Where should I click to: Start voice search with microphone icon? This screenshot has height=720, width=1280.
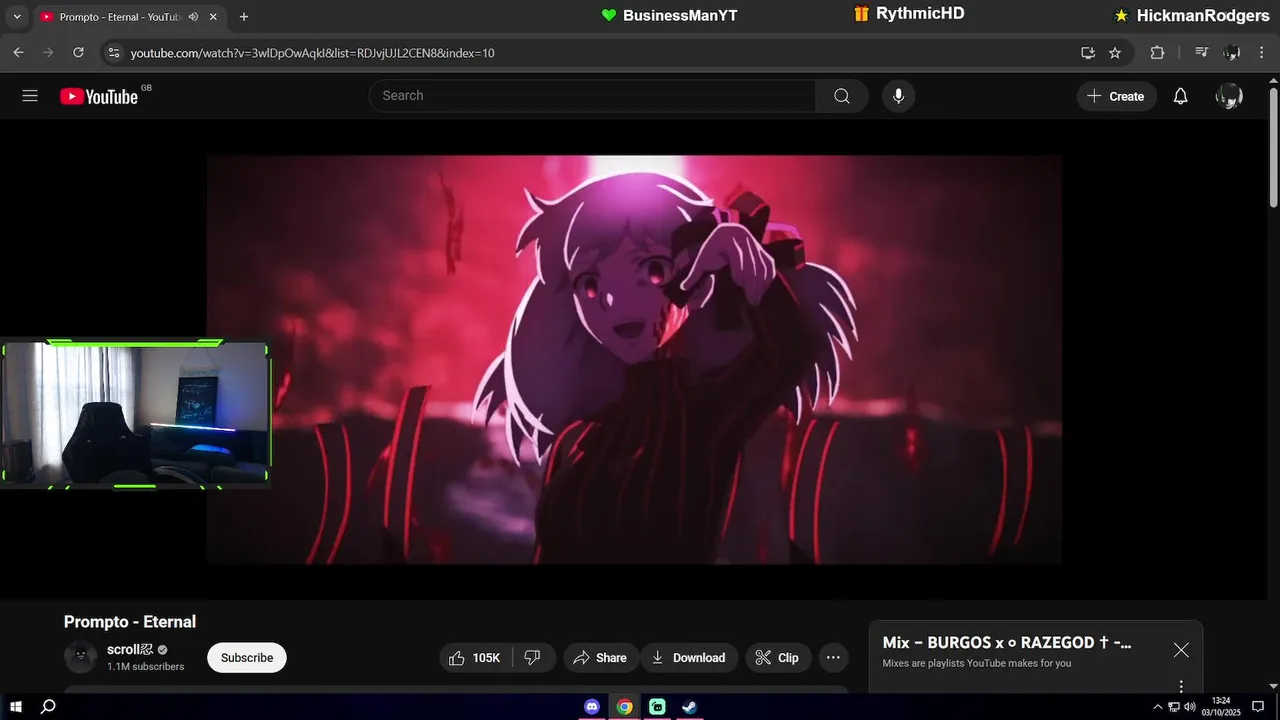tap(898, 96)
